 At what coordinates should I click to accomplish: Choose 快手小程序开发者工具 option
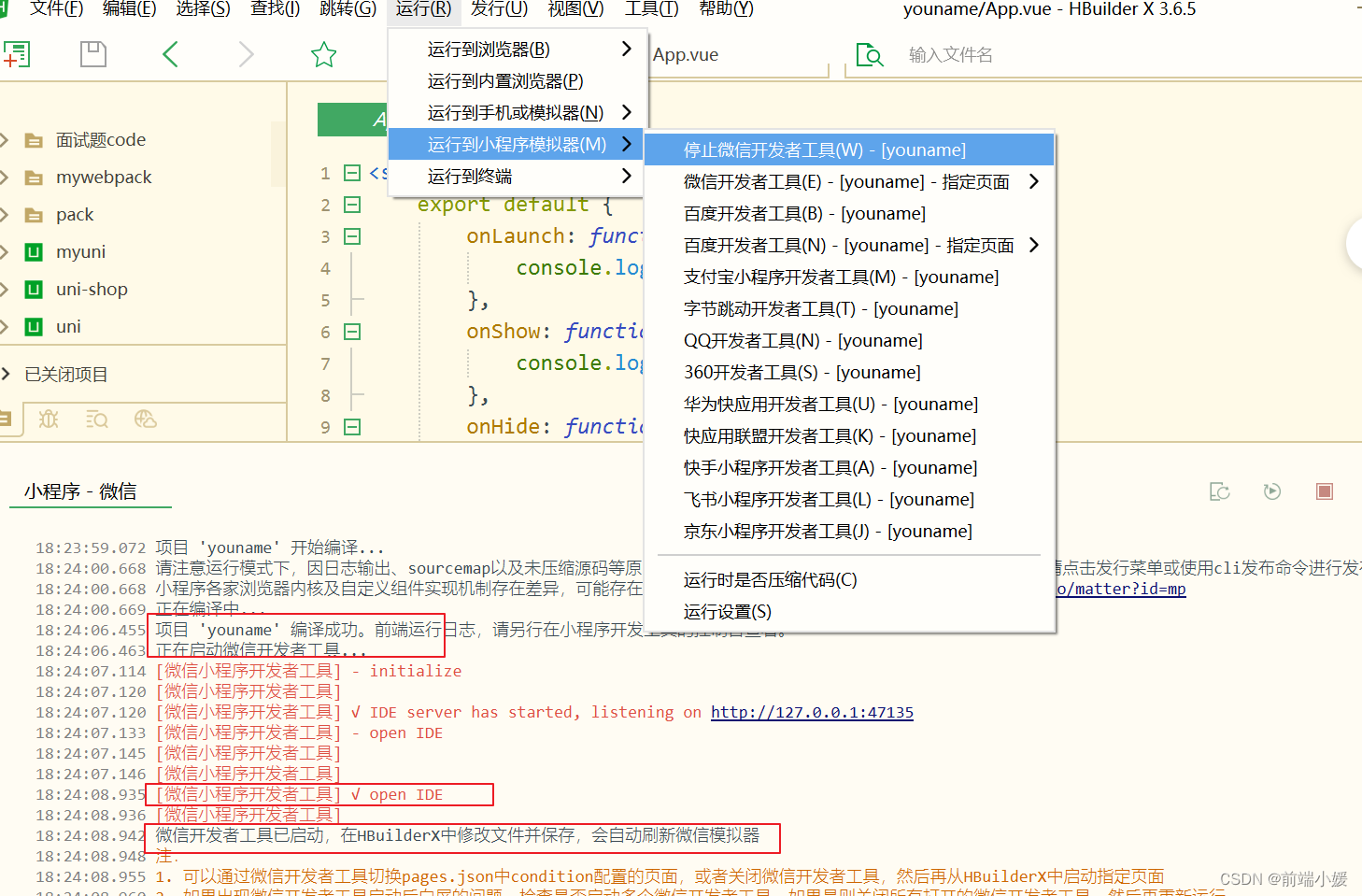849,468
